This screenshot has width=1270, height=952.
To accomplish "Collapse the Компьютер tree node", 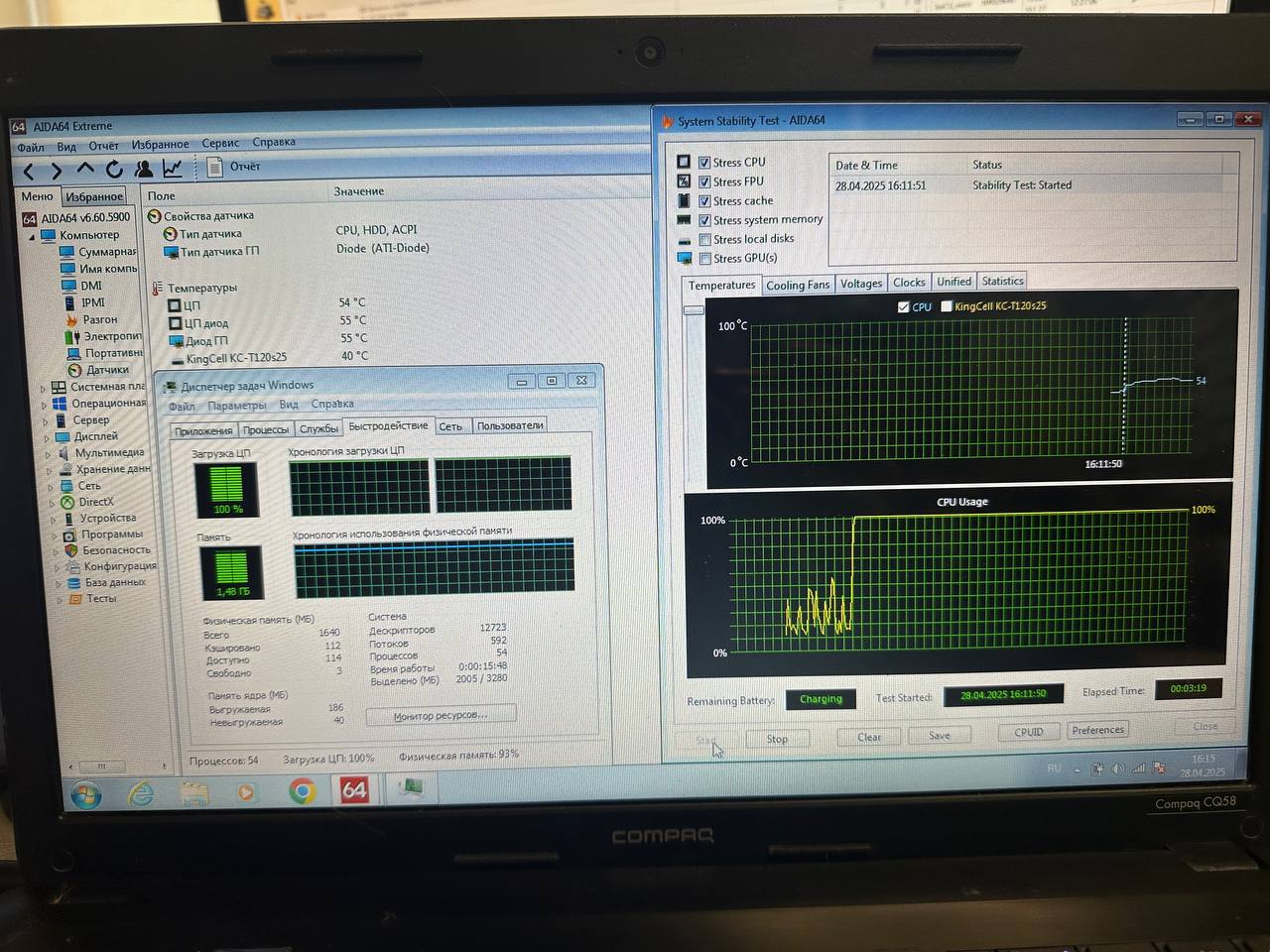I will (x=31, y=236).
